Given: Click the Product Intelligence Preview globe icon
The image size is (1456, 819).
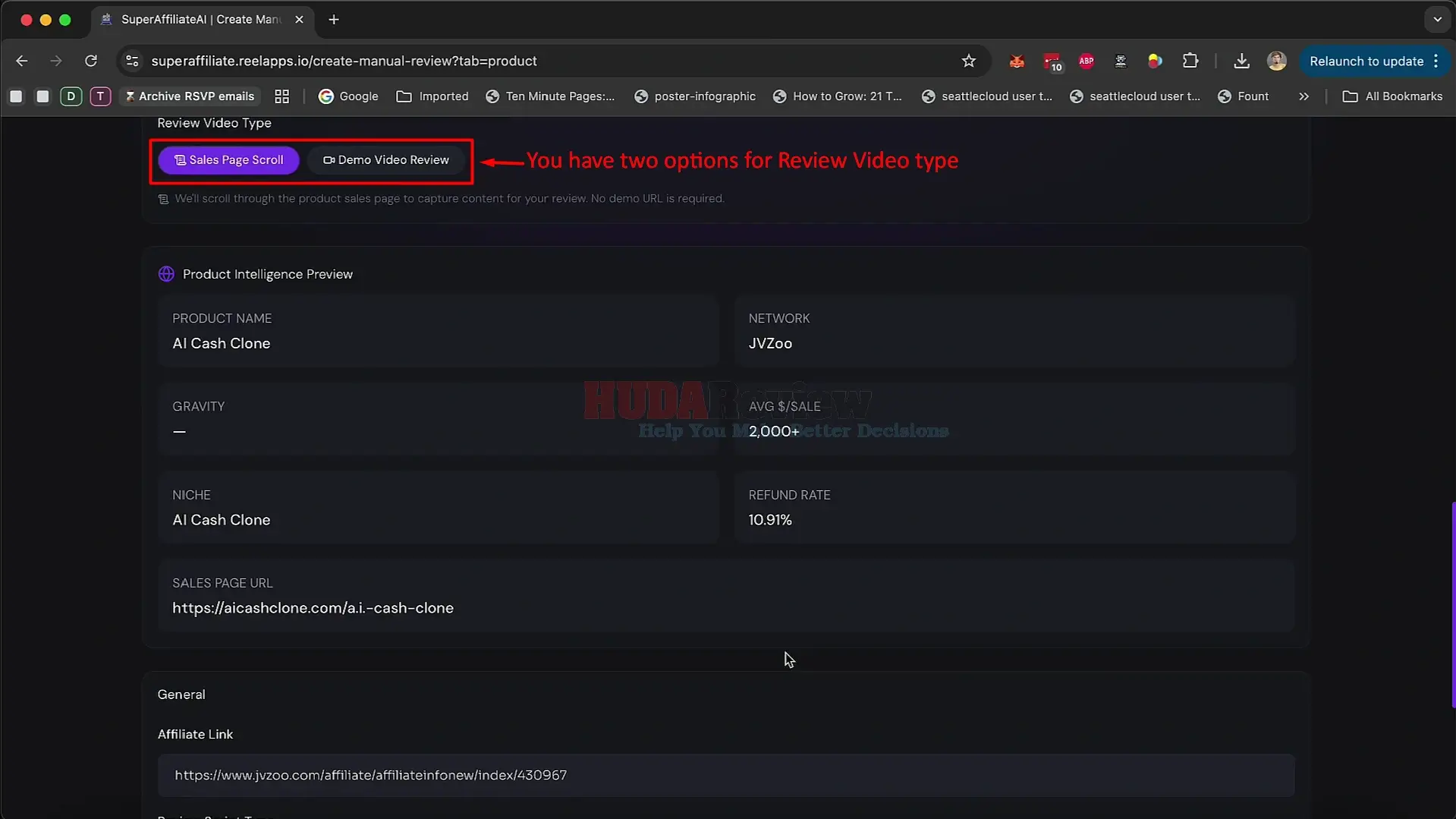Looking at the screenshot, I should coord(166,274).
